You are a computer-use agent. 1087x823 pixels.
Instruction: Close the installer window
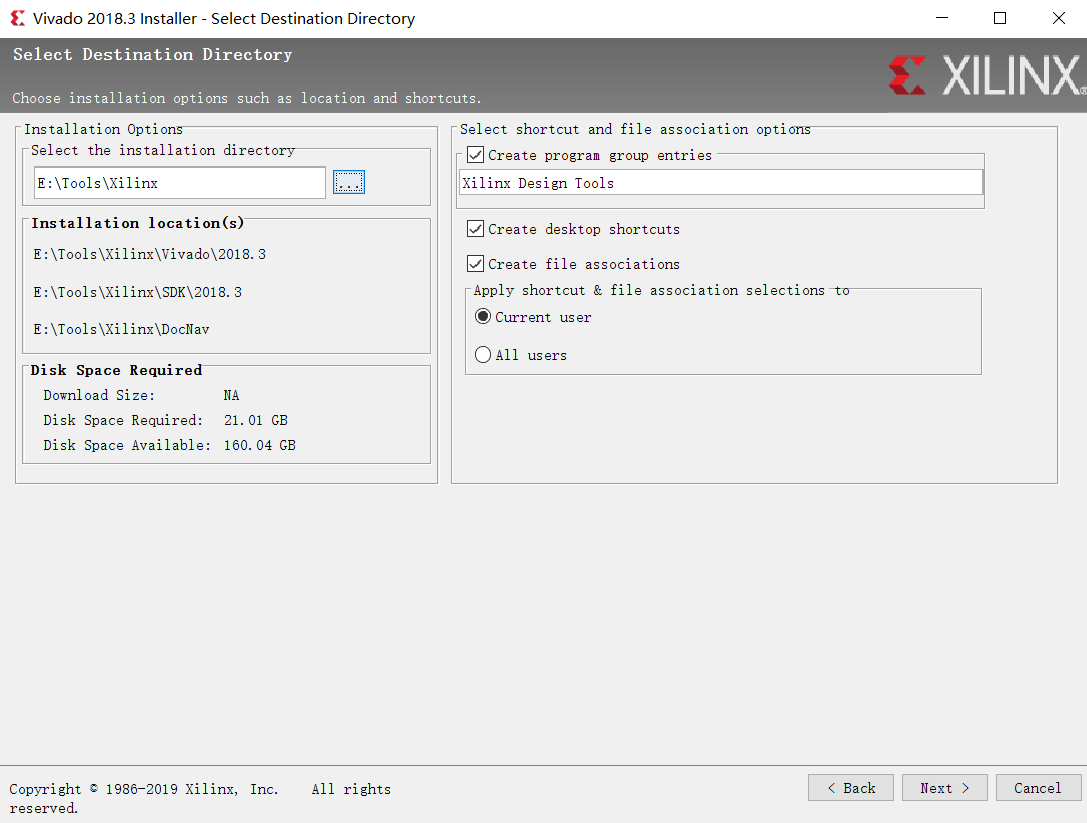pos(1059,18)
